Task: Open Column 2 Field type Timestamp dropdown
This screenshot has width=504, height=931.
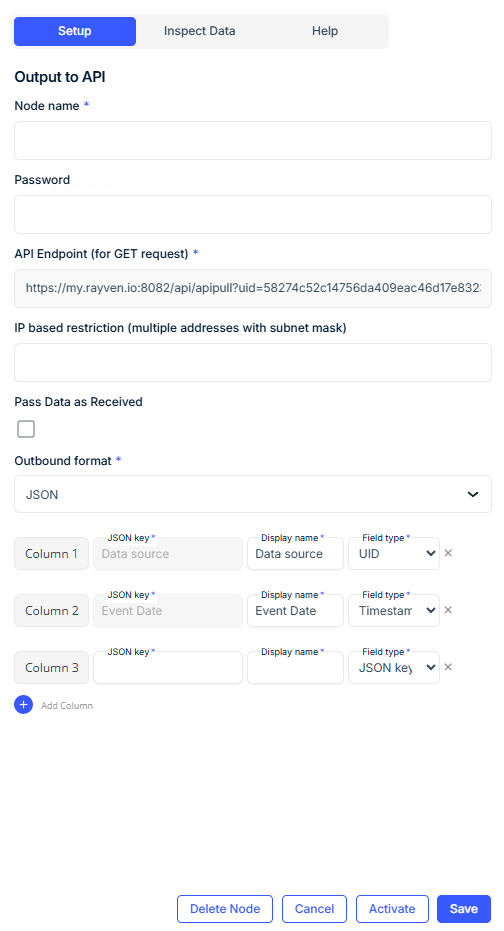Action: tap(394, 610)
